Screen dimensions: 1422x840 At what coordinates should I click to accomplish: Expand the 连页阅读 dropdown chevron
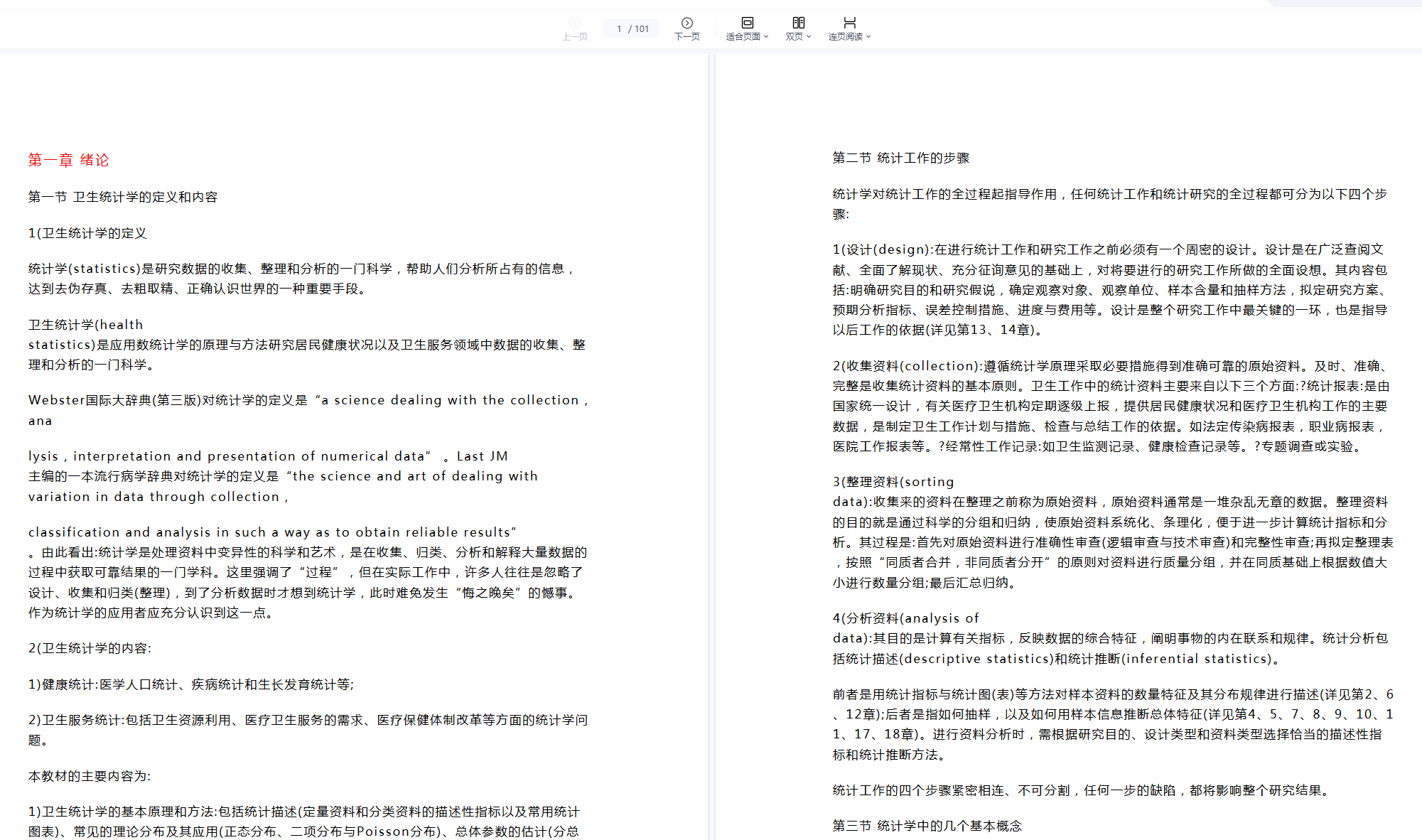click(868, 37)
